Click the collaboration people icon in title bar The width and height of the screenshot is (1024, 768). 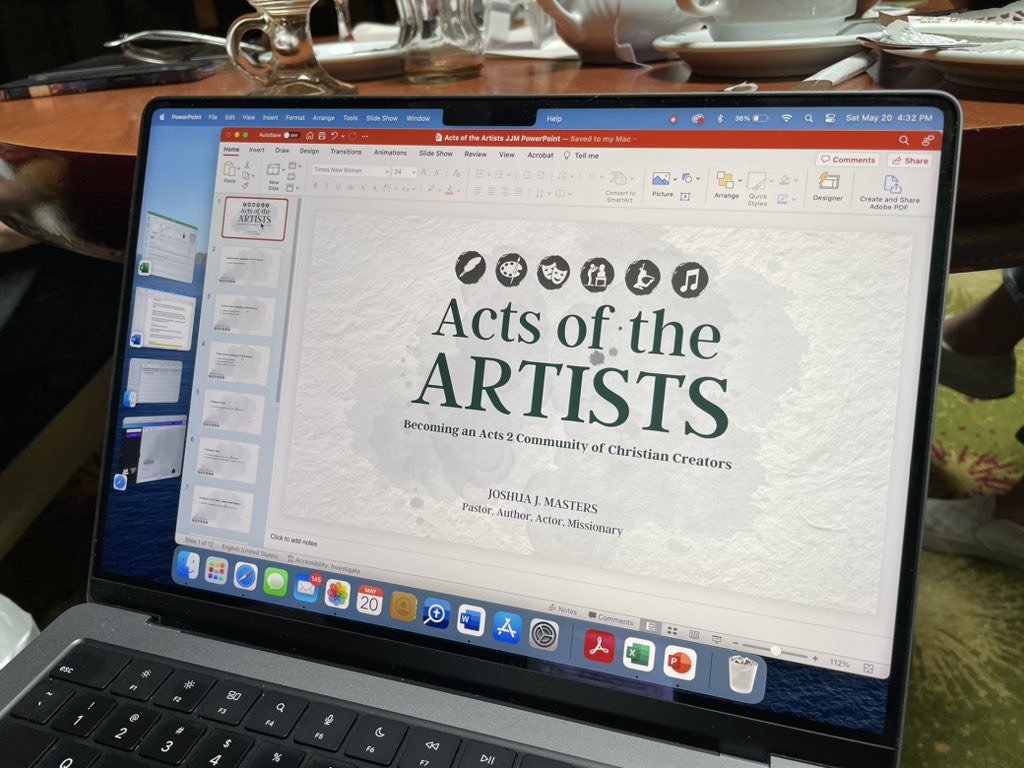927,140
